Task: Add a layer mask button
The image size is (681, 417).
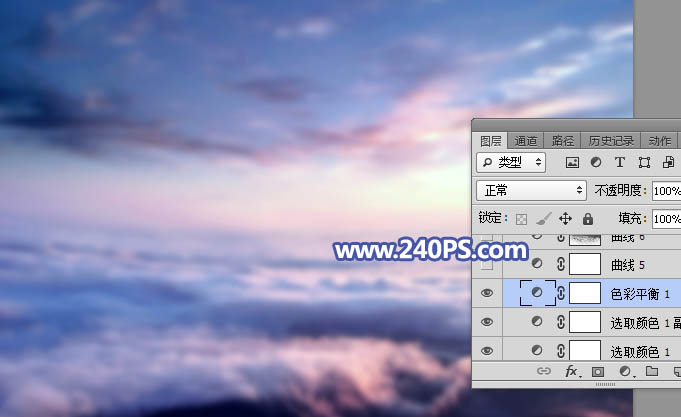Action: (598, 371)
